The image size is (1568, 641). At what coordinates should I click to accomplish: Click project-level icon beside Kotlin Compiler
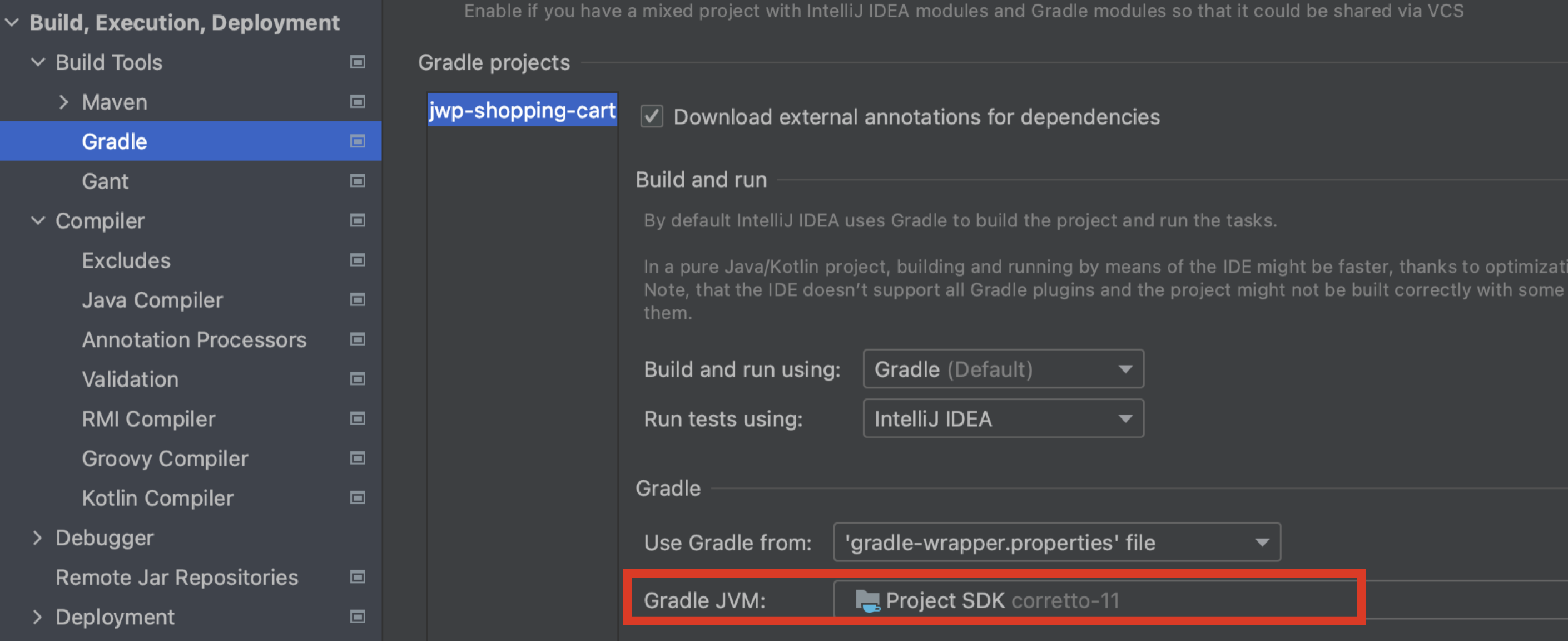point(358,498)
